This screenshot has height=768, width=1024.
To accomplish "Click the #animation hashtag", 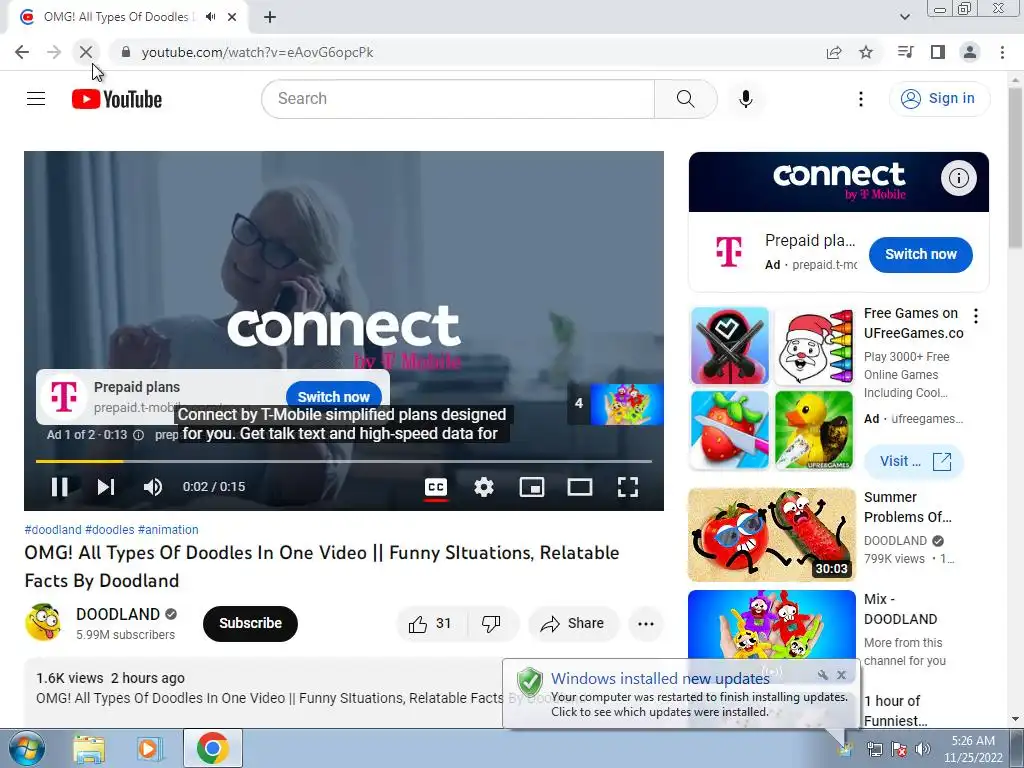I will [168, 530].
